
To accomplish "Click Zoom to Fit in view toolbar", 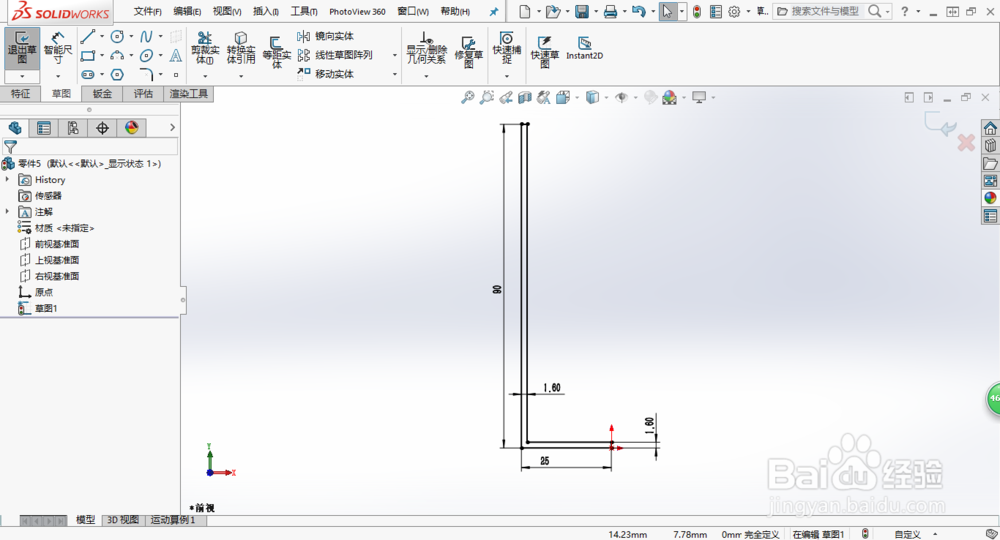I will click(467, 98).
